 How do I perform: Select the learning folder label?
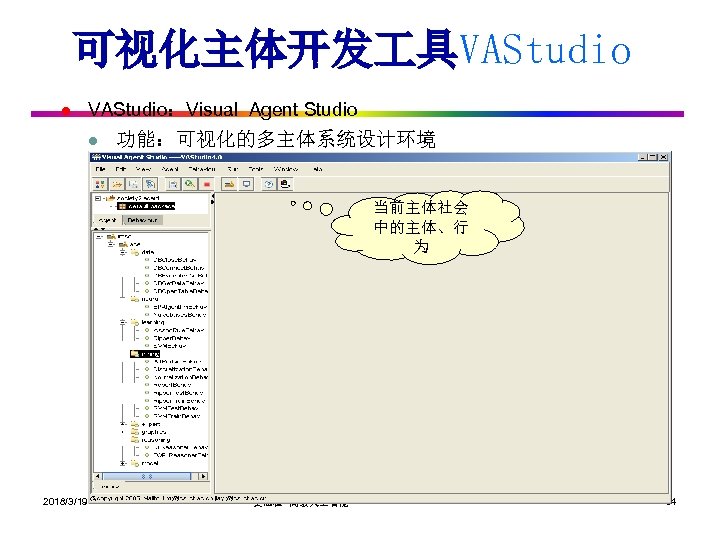(x=153, y=322)
